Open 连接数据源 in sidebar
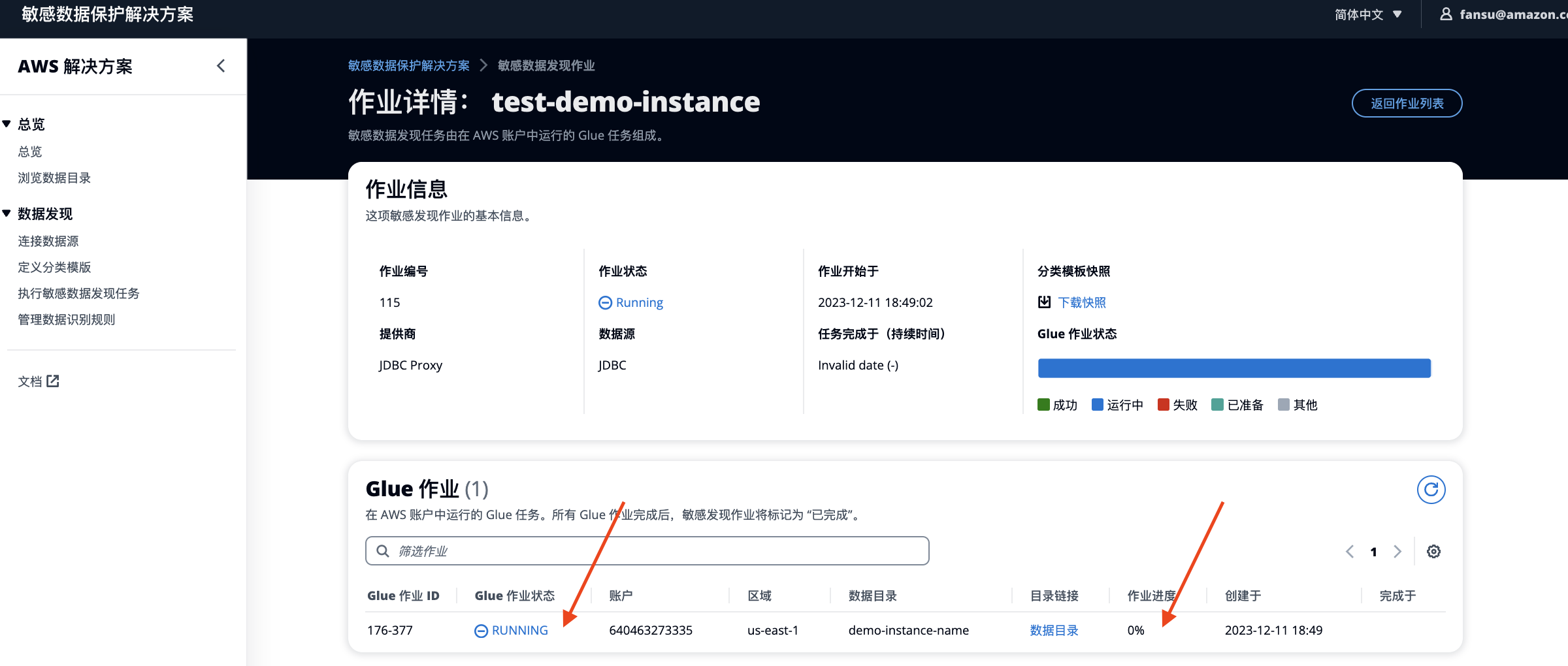This screenshot has height=666, width=1568. click(48, 241)
